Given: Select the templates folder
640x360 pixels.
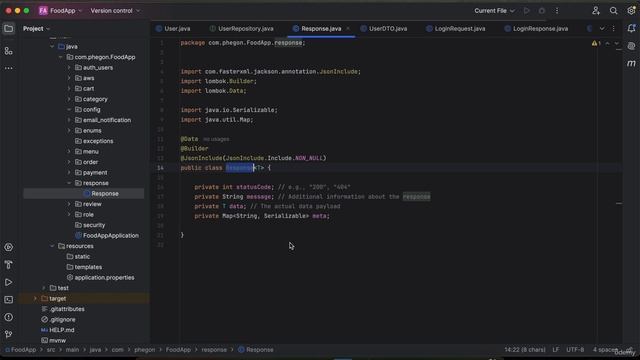Looking at the screenshot, I should click(84, 267).
